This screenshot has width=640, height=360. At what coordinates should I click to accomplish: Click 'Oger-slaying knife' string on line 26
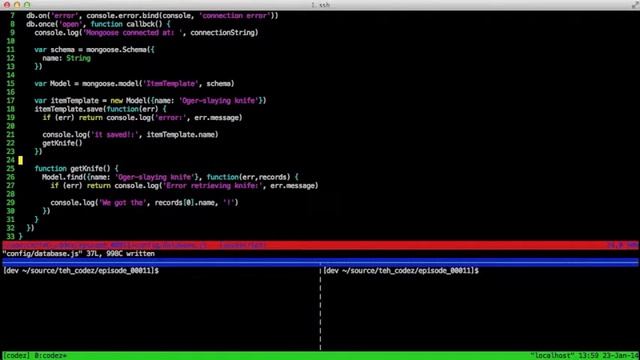point(155,177)
